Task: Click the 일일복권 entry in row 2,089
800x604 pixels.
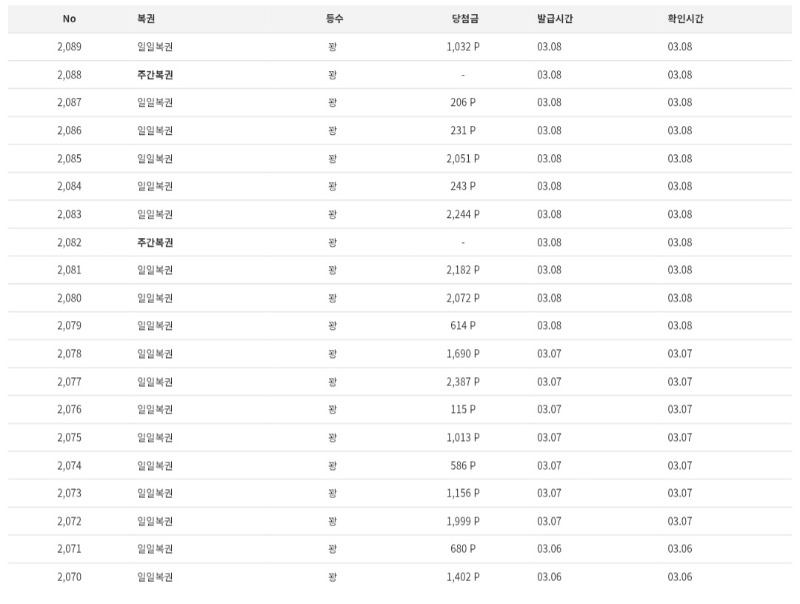Action: click(x=155, y=47)
